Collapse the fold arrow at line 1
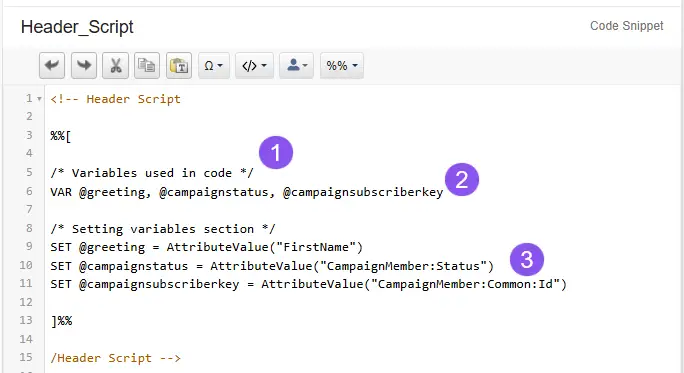684x373 pixels. pos(39,99)
